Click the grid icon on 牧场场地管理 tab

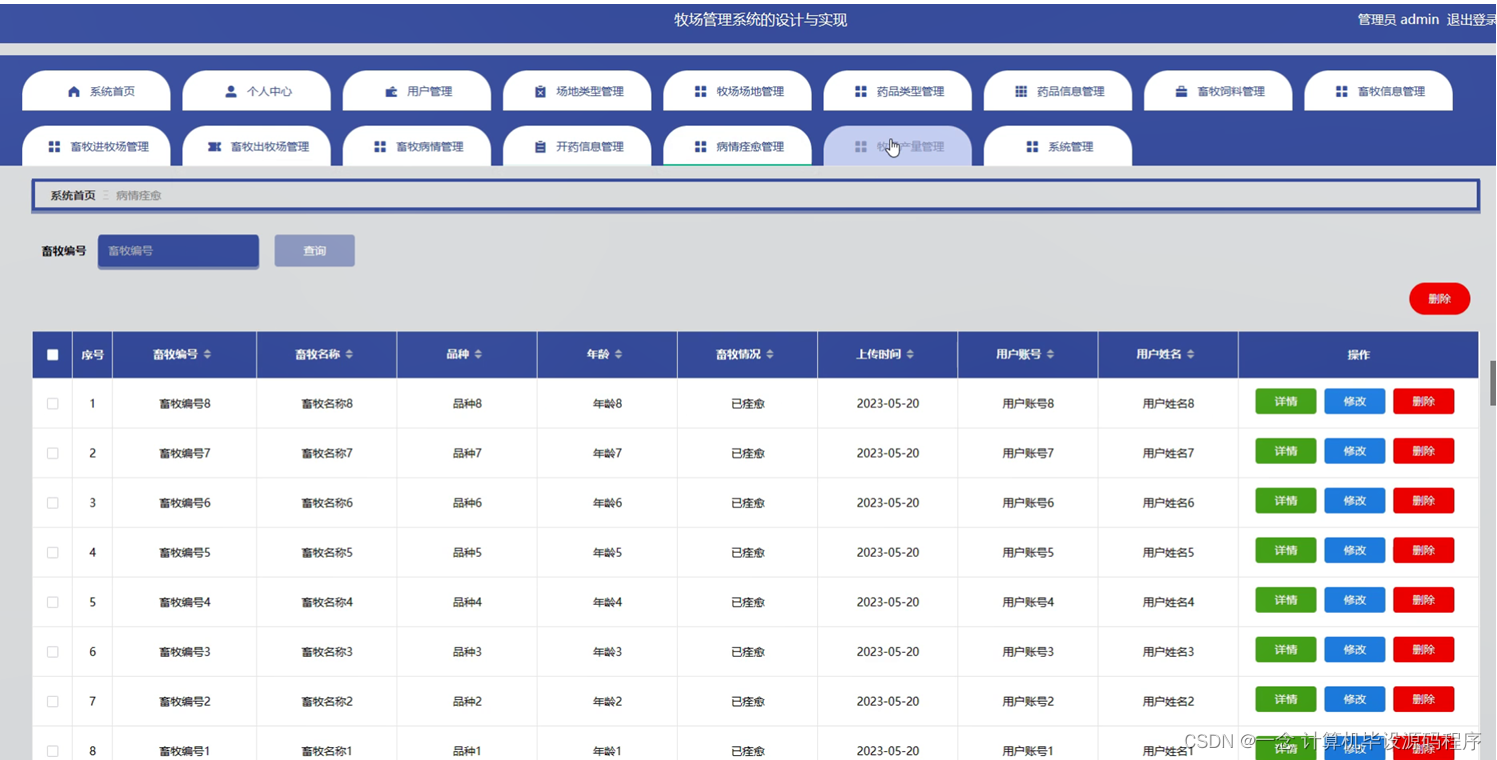(x=700, y=92)
